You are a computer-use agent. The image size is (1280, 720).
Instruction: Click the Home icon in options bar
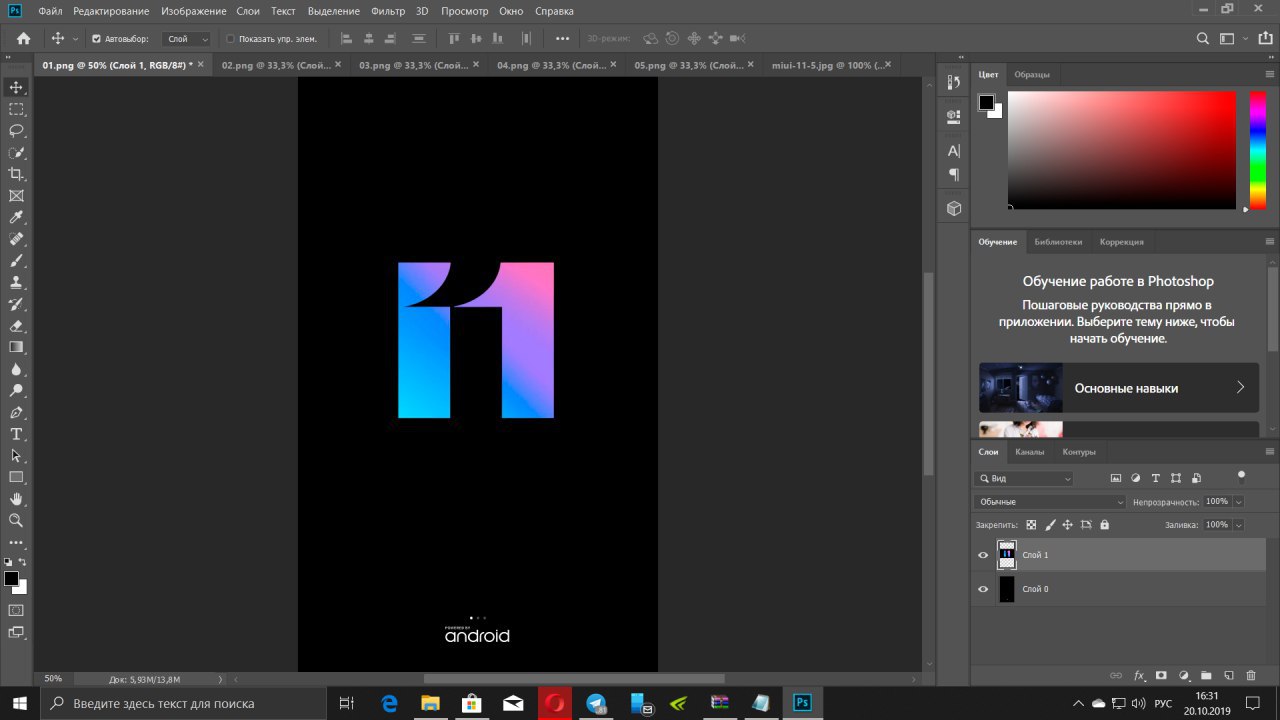pyautogui.click(x=23, y=38)
